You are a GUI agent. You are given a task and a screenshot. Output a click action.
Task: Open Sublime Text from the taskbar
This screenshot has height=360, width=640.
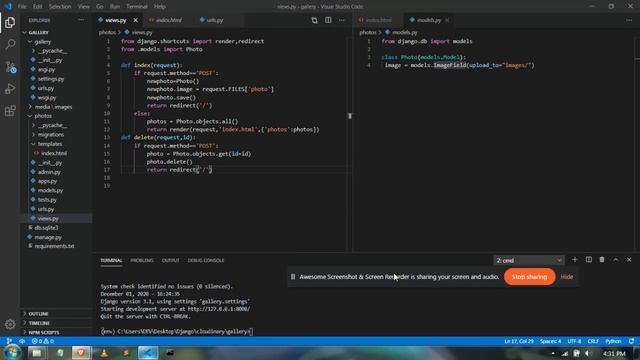pos(126,353)
